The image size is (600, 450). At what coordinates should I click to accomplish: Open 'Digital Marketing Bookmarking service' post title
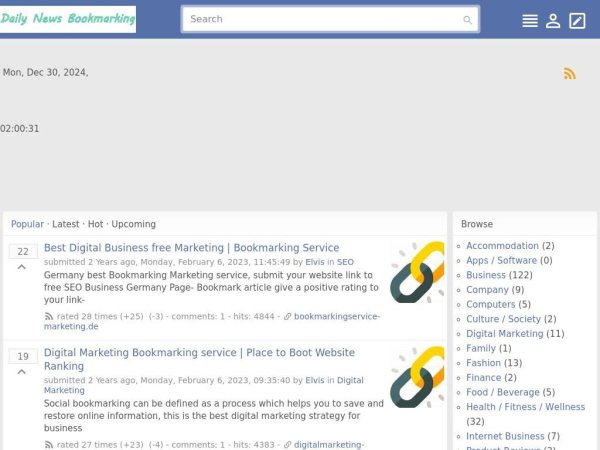tap(199, 359)
